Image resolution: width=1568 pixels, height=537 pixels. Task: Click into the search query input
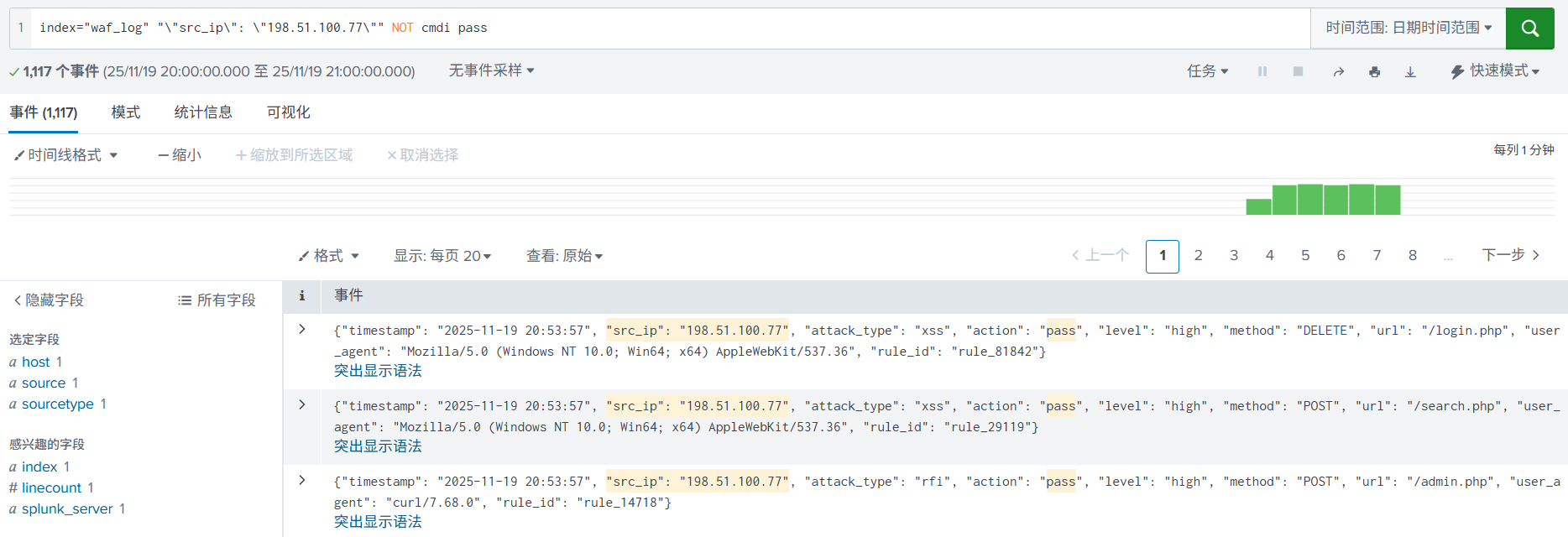click(x=672, y=28)
